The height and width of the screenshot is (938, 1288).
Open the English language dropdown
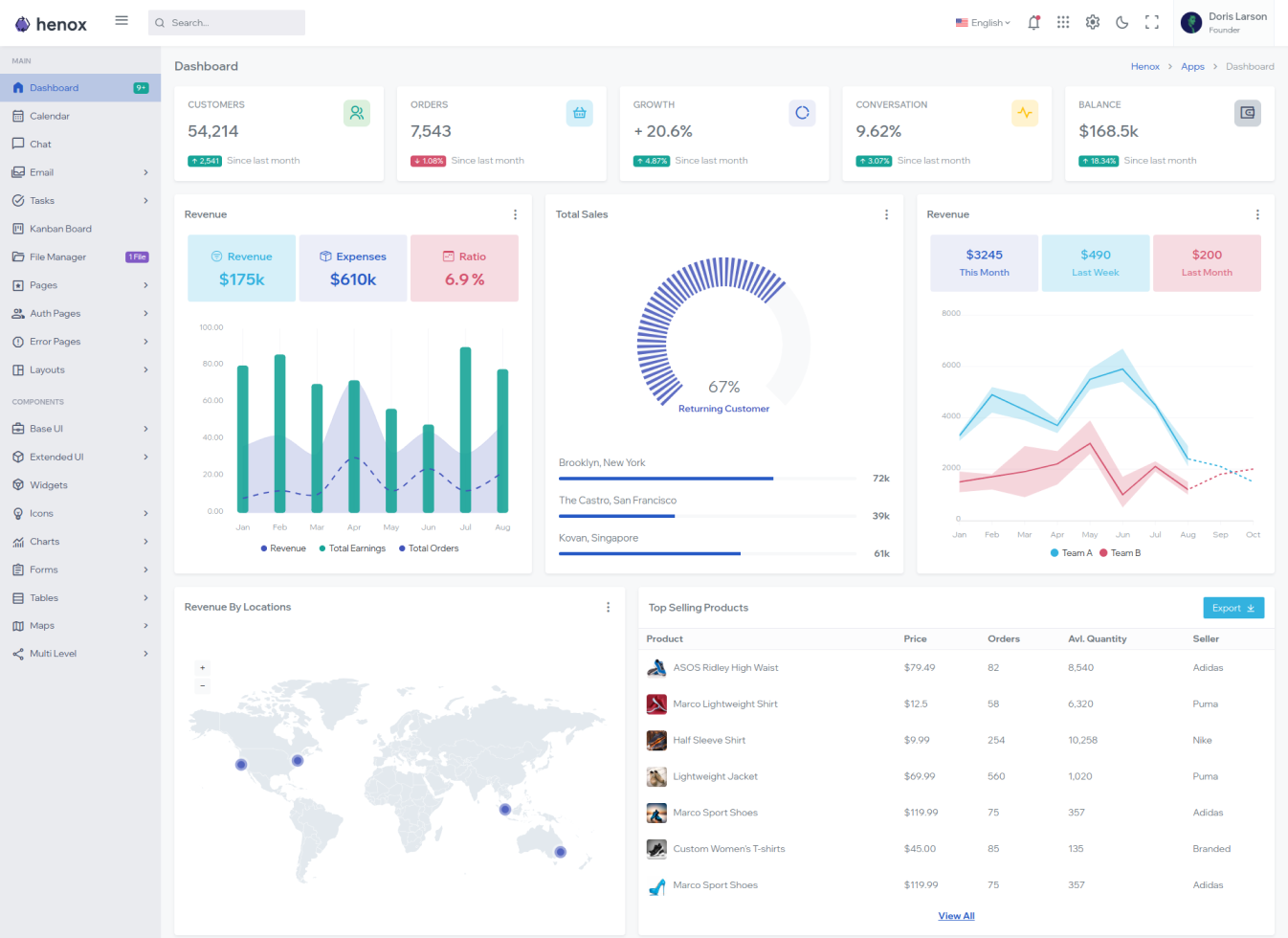pyautogui.click(x=983, y=23)
